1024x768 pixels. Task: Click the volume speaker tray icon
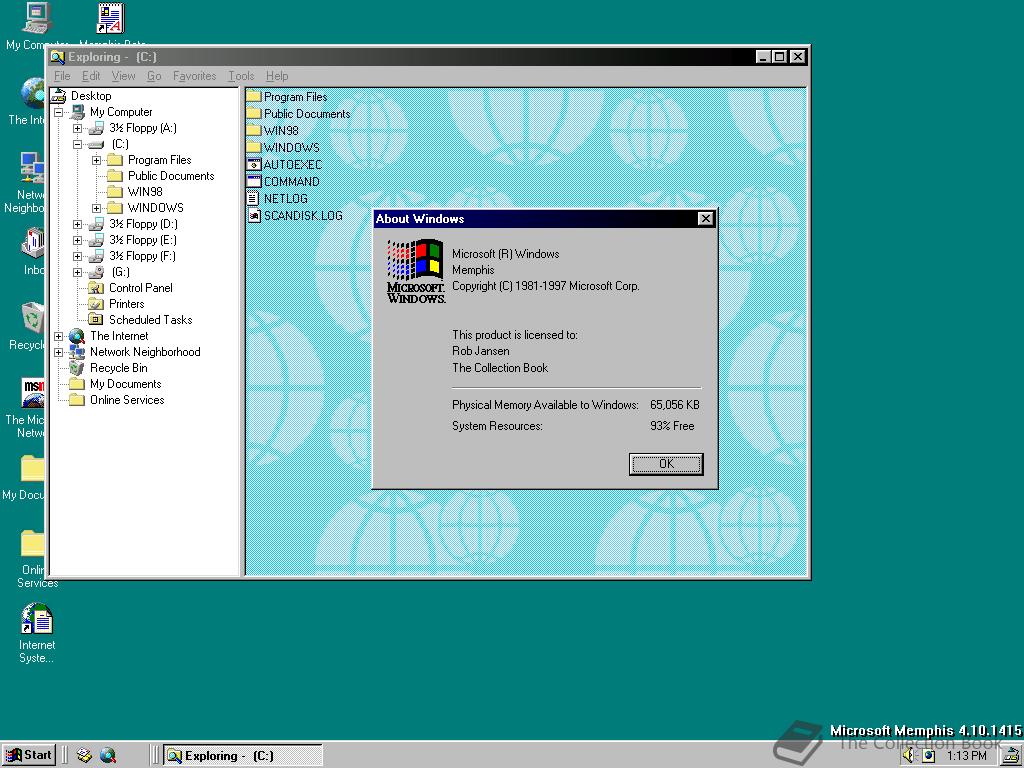pyautogui.click(x=908, y=756)
